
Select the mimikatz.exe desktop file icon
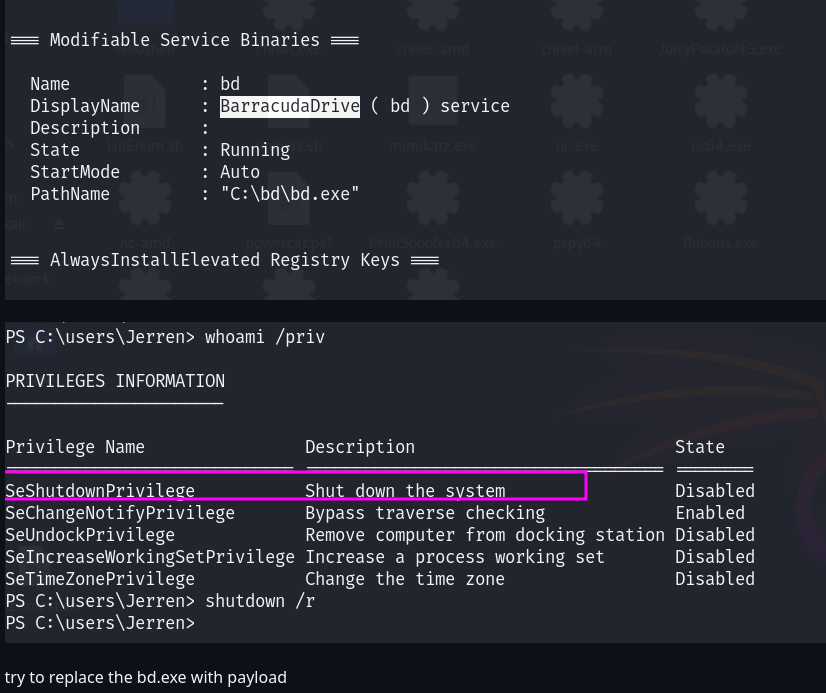432,116
